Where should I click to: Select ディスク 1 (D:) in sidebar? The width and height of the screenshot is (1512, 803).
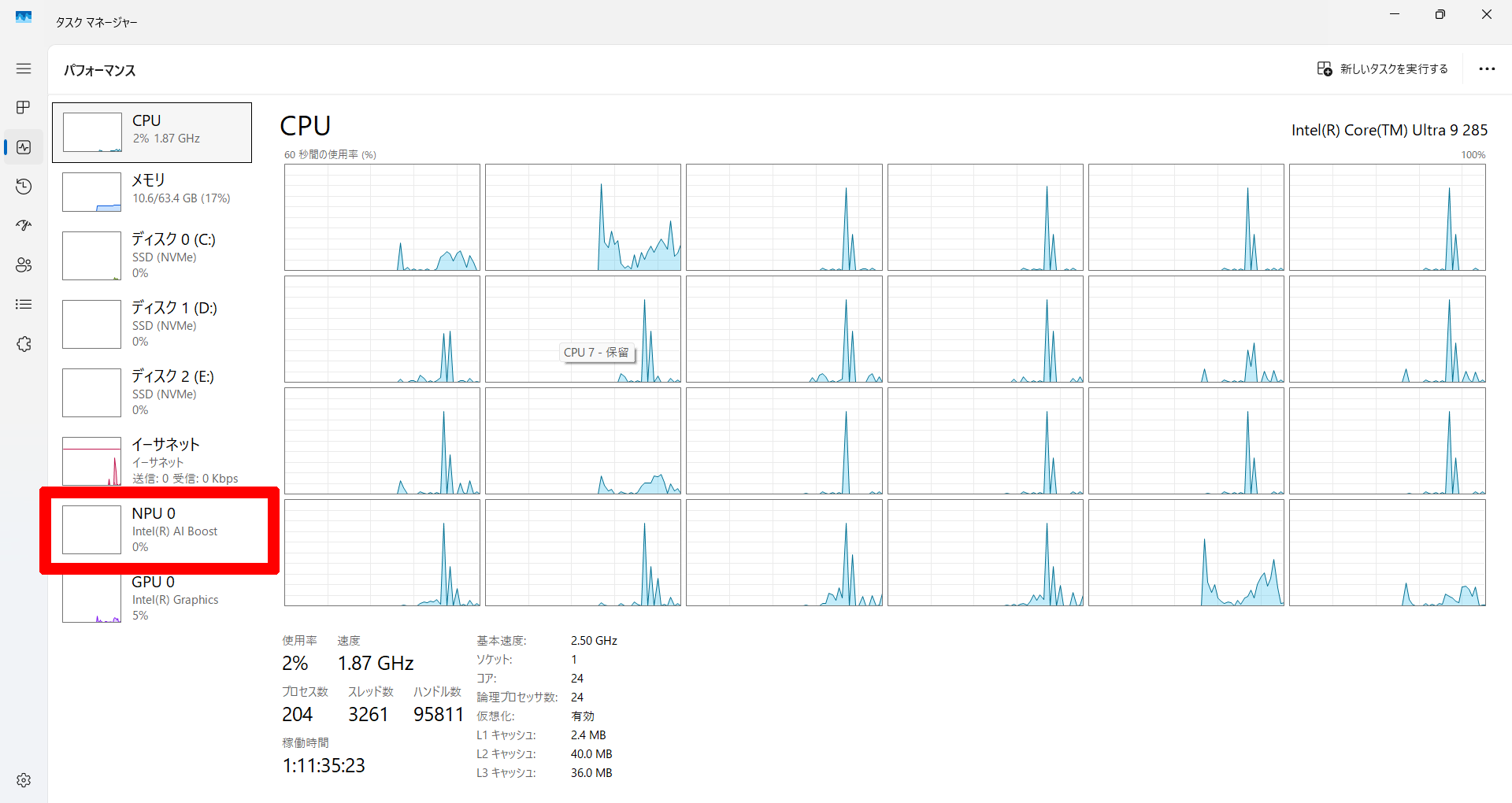click(152, 324)
